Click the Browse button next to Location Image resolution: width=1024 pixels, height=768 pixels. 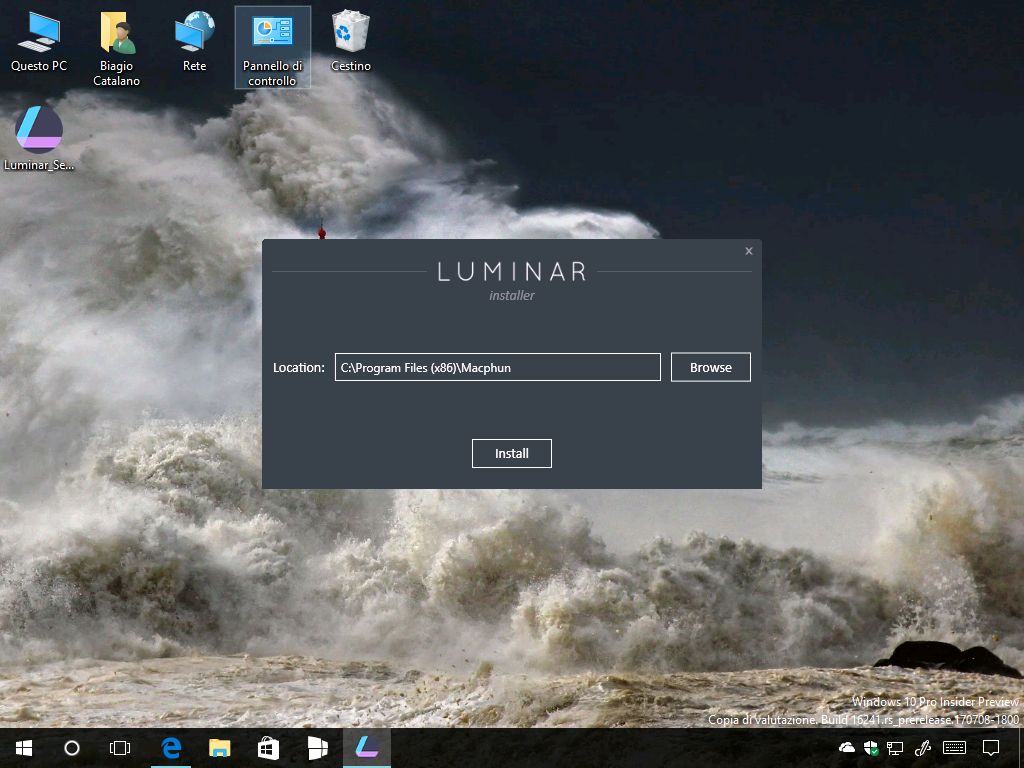711,367
